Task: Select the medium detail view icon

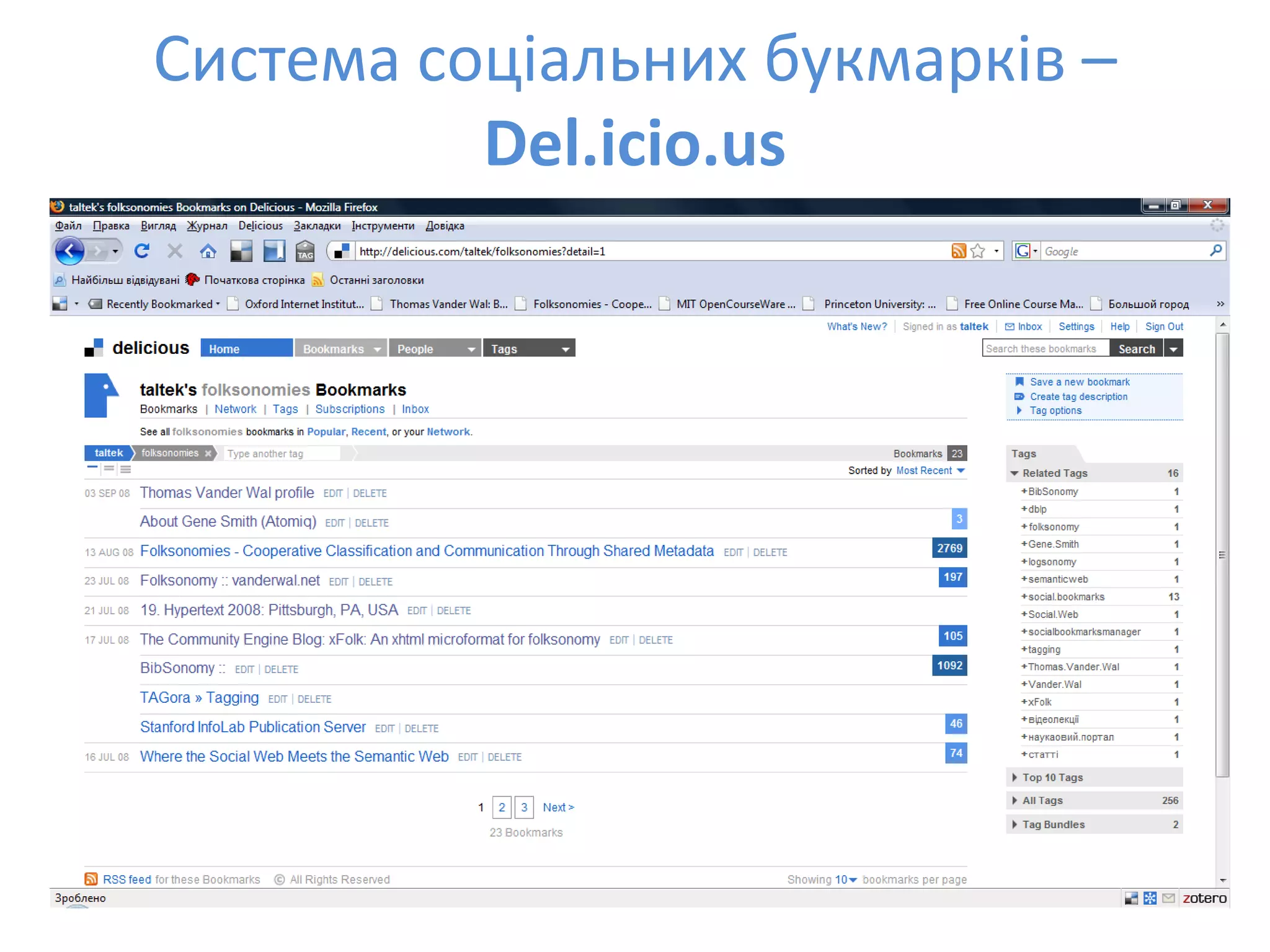Action: [109, 469]
